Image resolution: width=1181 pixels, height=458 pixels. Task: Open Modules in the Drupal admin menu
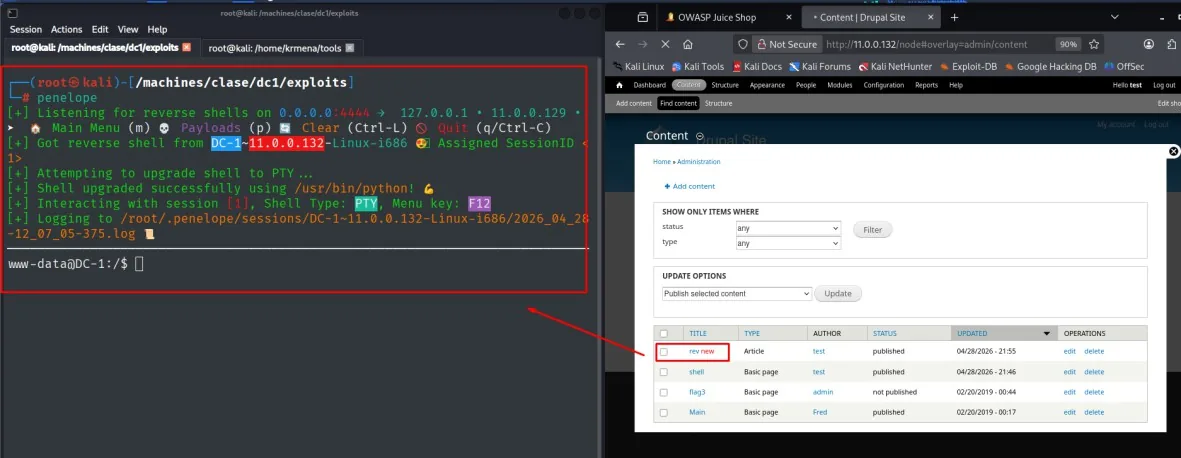coord(840,85)
